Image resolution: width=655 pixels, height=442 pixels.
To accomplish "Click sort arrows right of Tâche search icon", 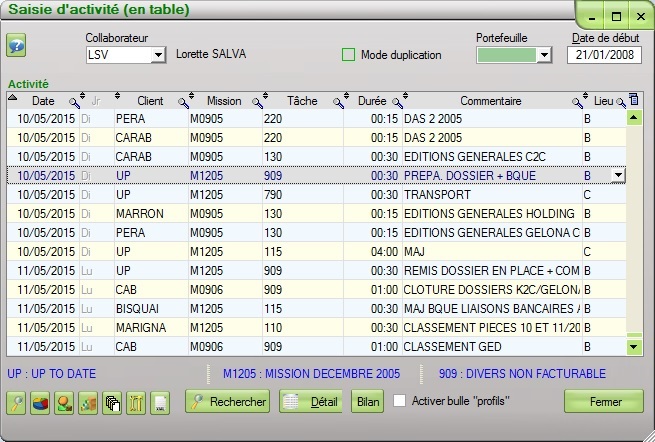I will click(346, 96).
